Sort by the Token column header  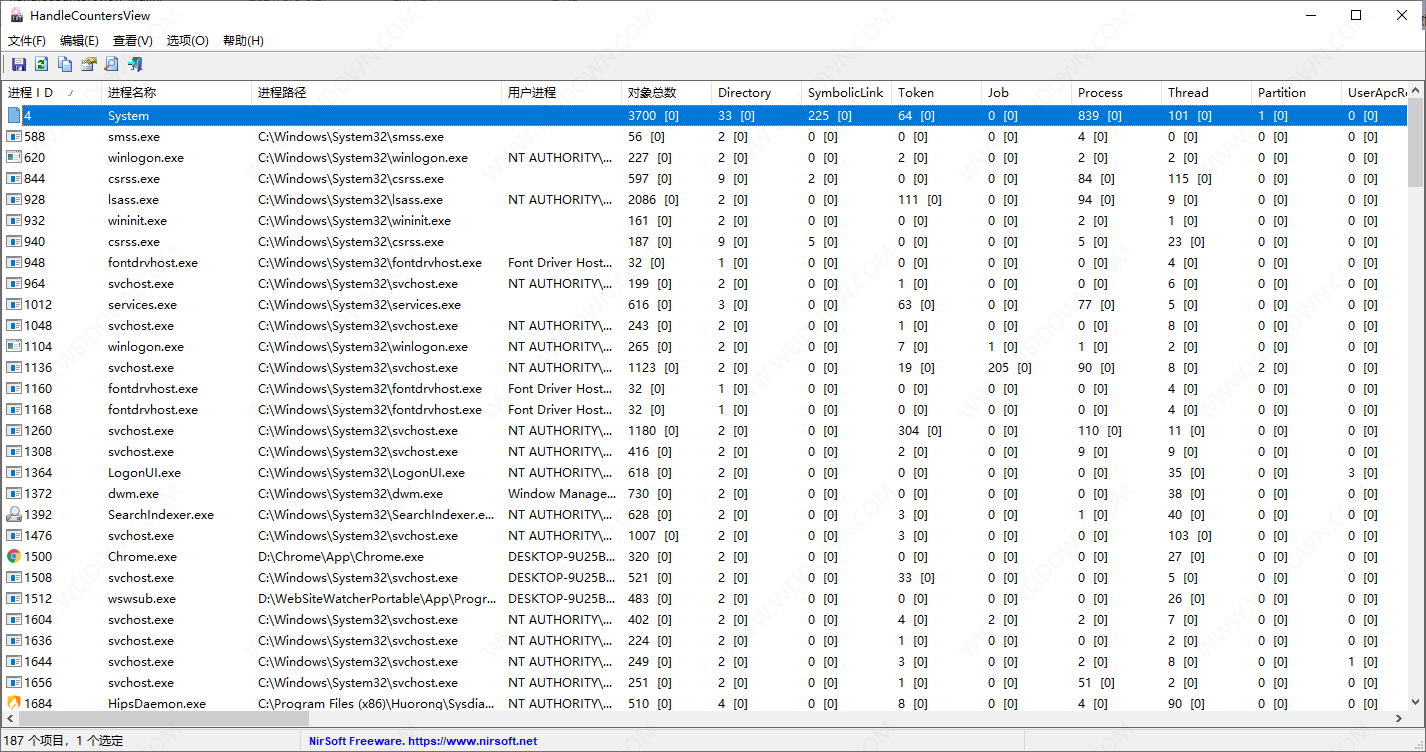pos(936,93)
